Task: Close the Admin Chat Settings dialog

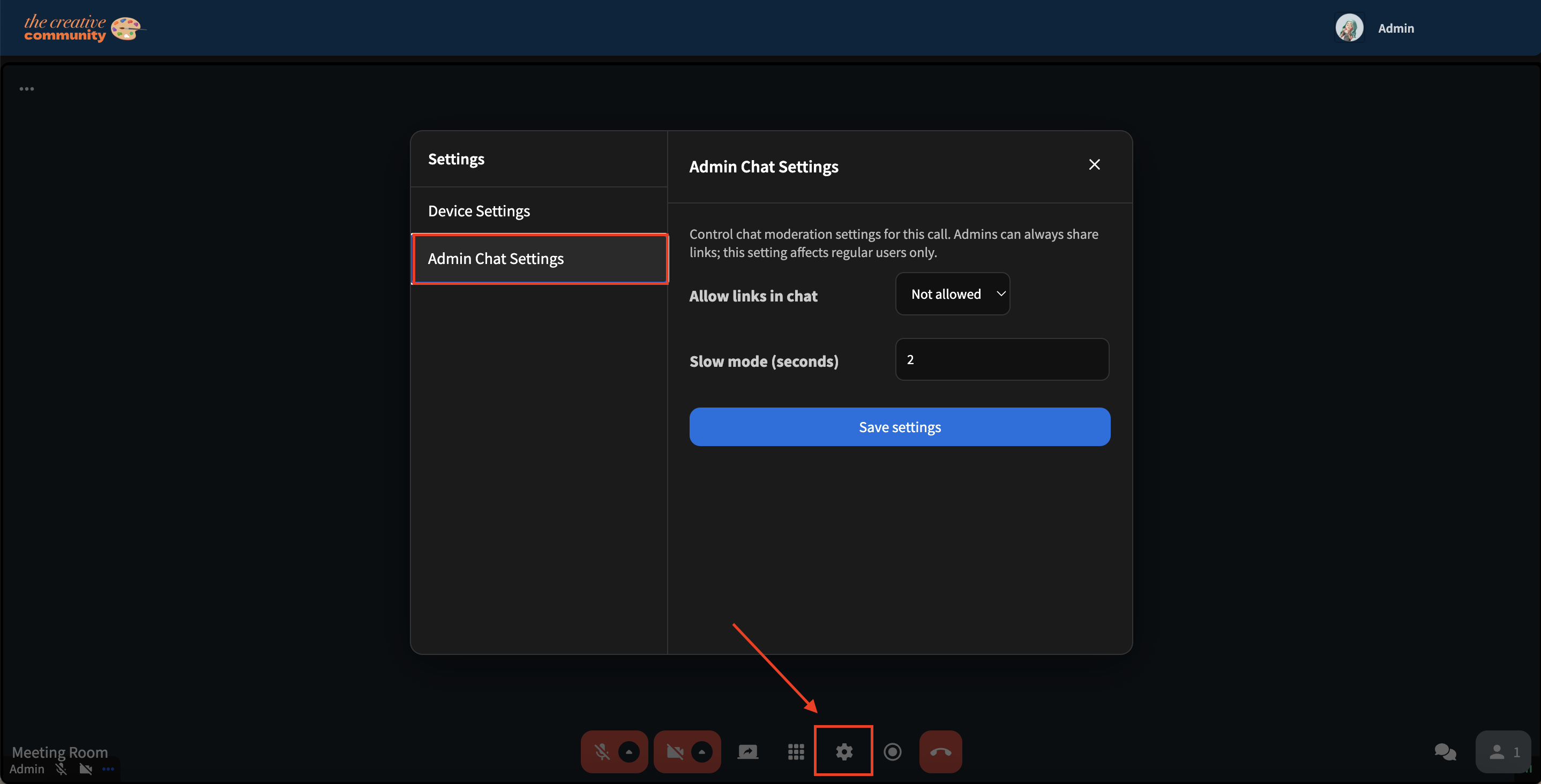Action: [1094, 164]
